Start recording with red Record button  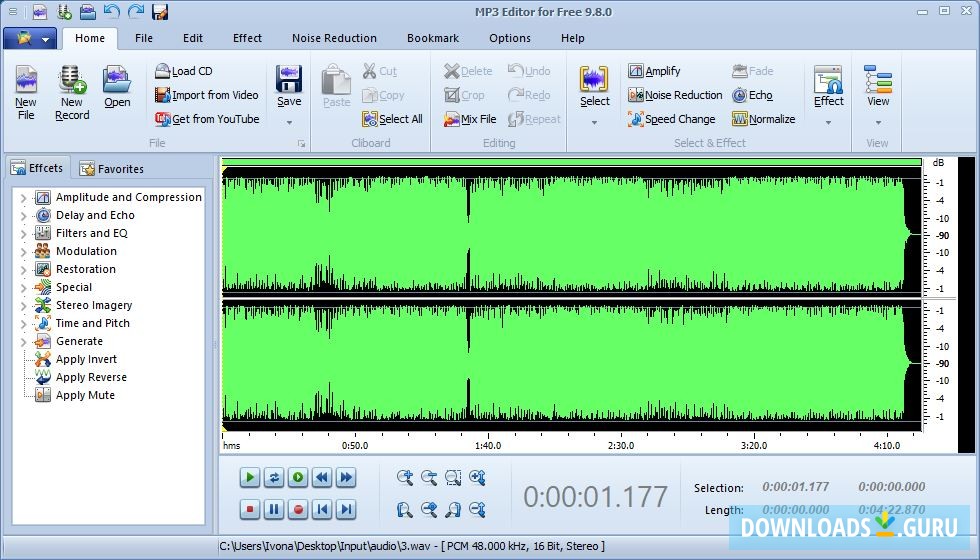[x=298, y=509]
